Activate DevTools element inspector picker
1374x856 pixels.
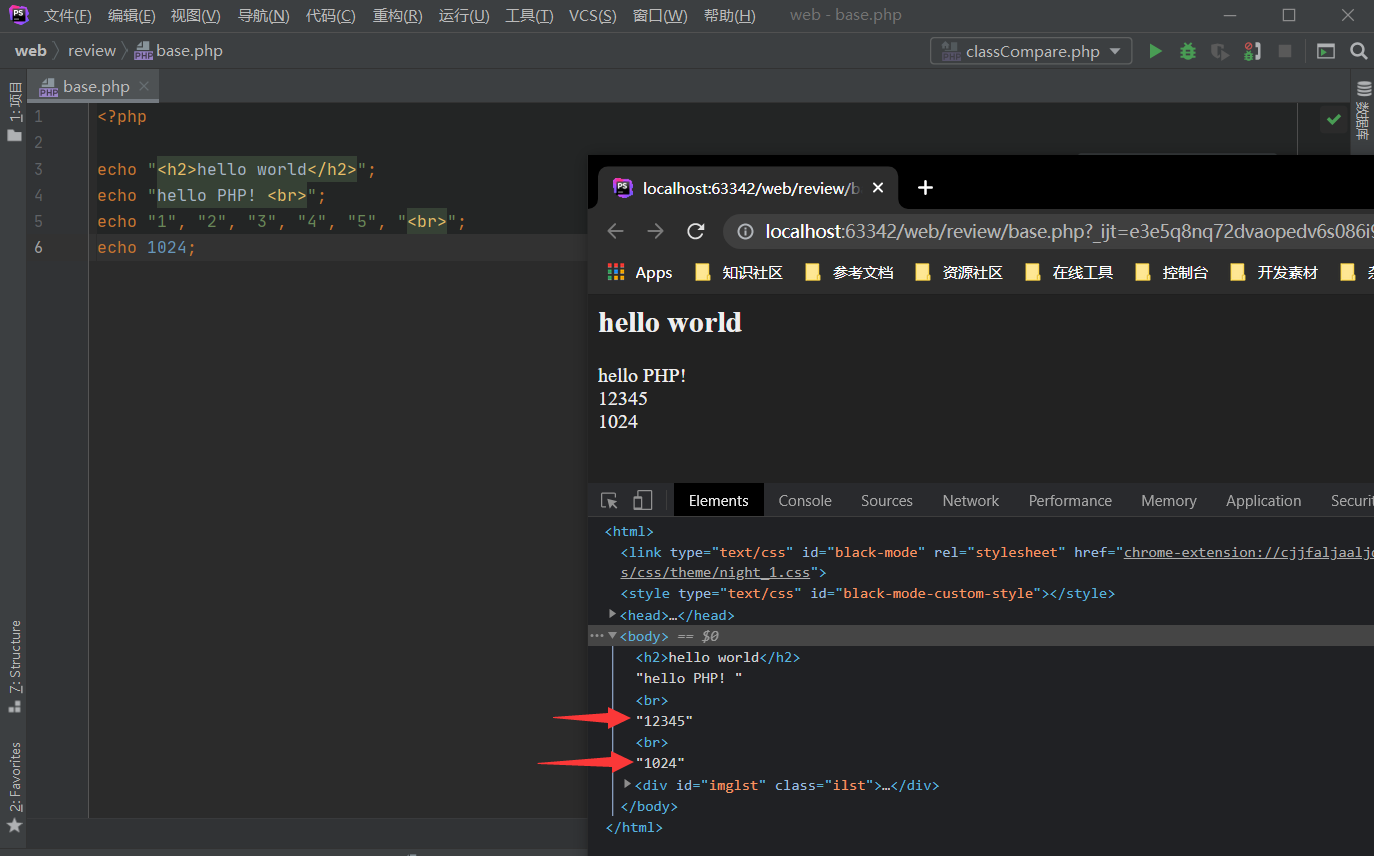click(x=609, y=501)
